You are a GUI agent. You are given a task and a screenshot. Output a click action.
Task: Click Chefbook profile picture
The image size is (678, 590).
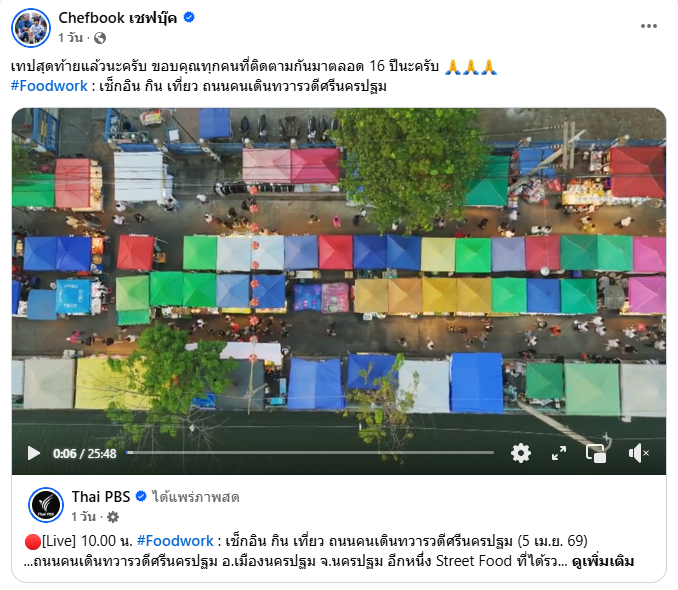31,28
